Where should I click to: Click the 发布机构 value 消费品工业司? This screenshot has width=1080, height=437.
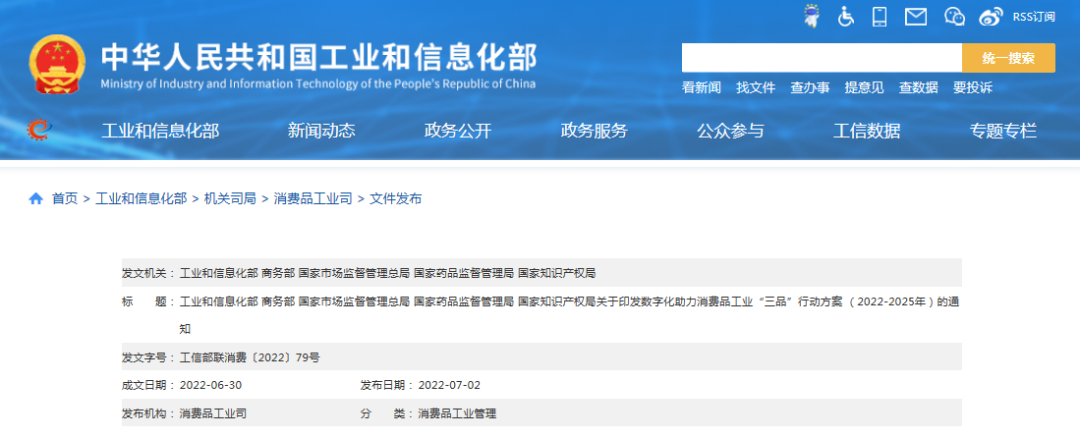pos(213,414)
